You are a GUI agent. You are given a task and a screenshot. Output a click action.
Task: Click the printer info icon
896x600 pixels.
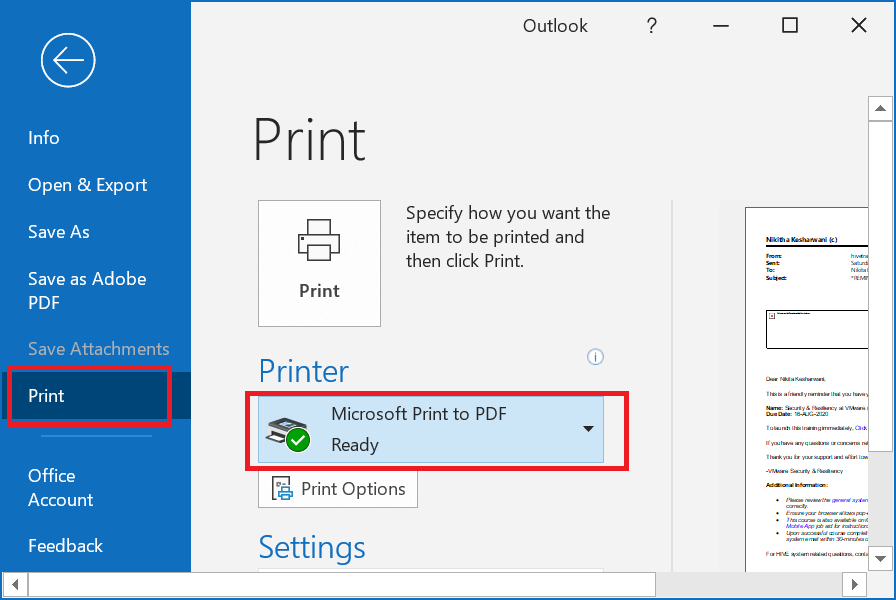pos(595,357)
